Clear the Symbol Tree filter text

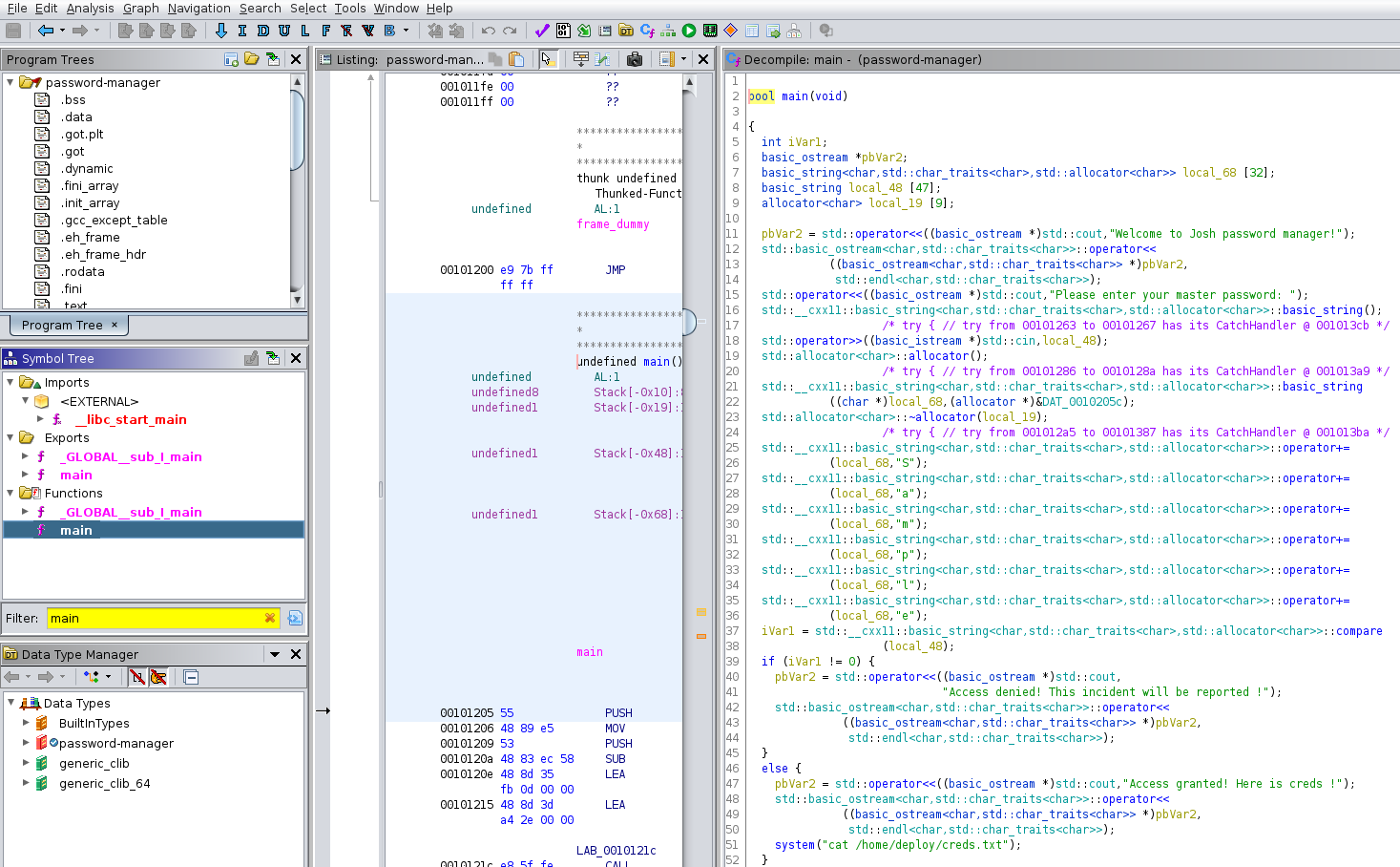[270, 618]
